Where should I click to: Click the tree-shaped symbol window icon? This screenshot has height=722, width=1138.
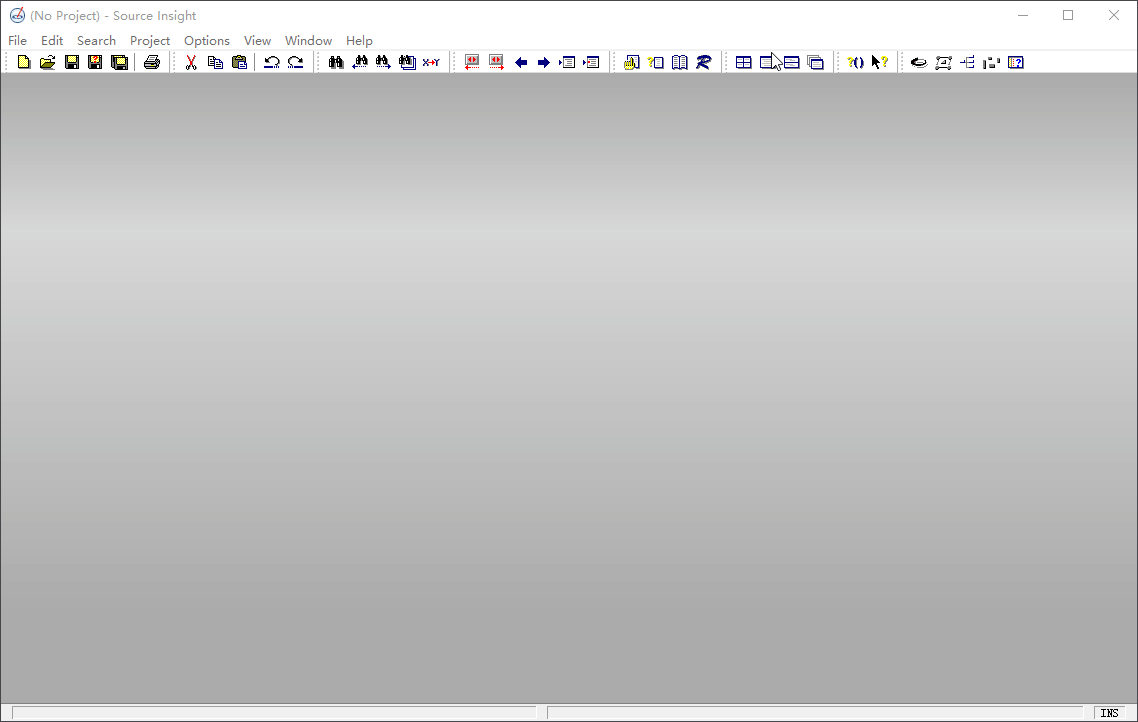pyautogui.click(x=967, y=62)
